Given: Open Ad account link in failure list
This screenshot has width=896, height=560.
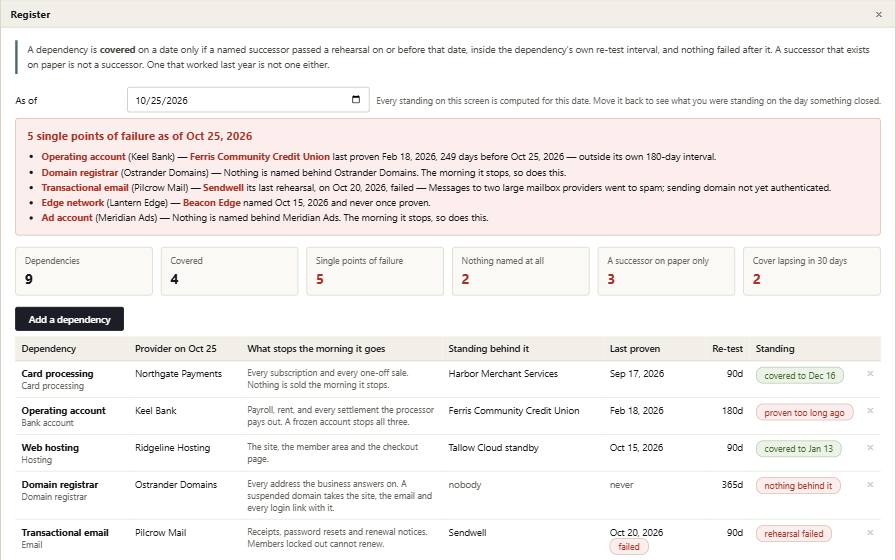Looking at the screenshot, I should tap(67, 218).
